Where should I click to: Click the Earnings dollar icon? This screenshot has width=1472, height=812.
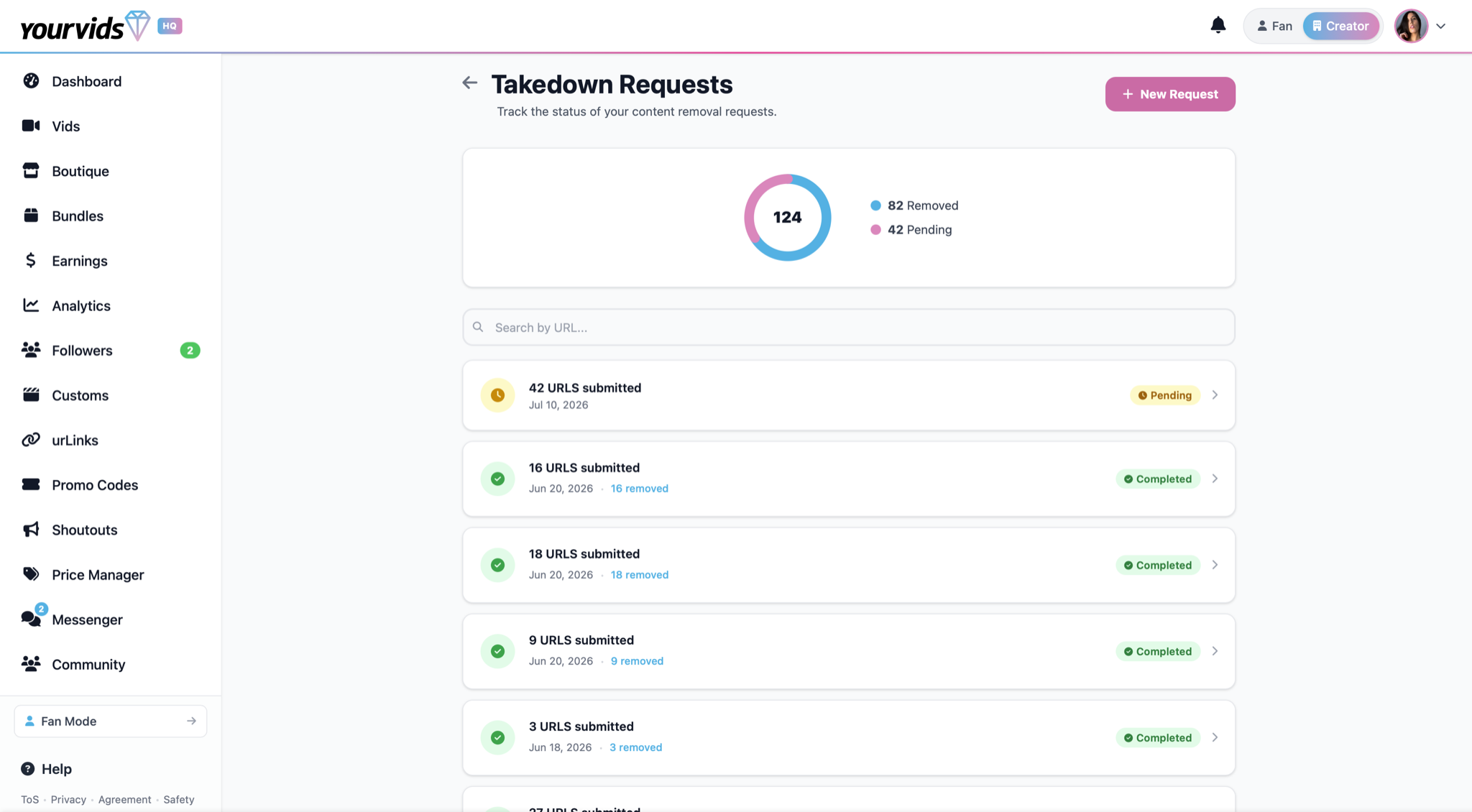[x=30, y=260]
